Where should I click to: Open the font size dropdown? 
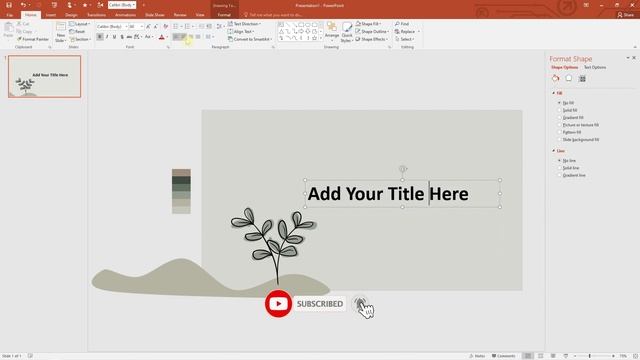[142, 27]
